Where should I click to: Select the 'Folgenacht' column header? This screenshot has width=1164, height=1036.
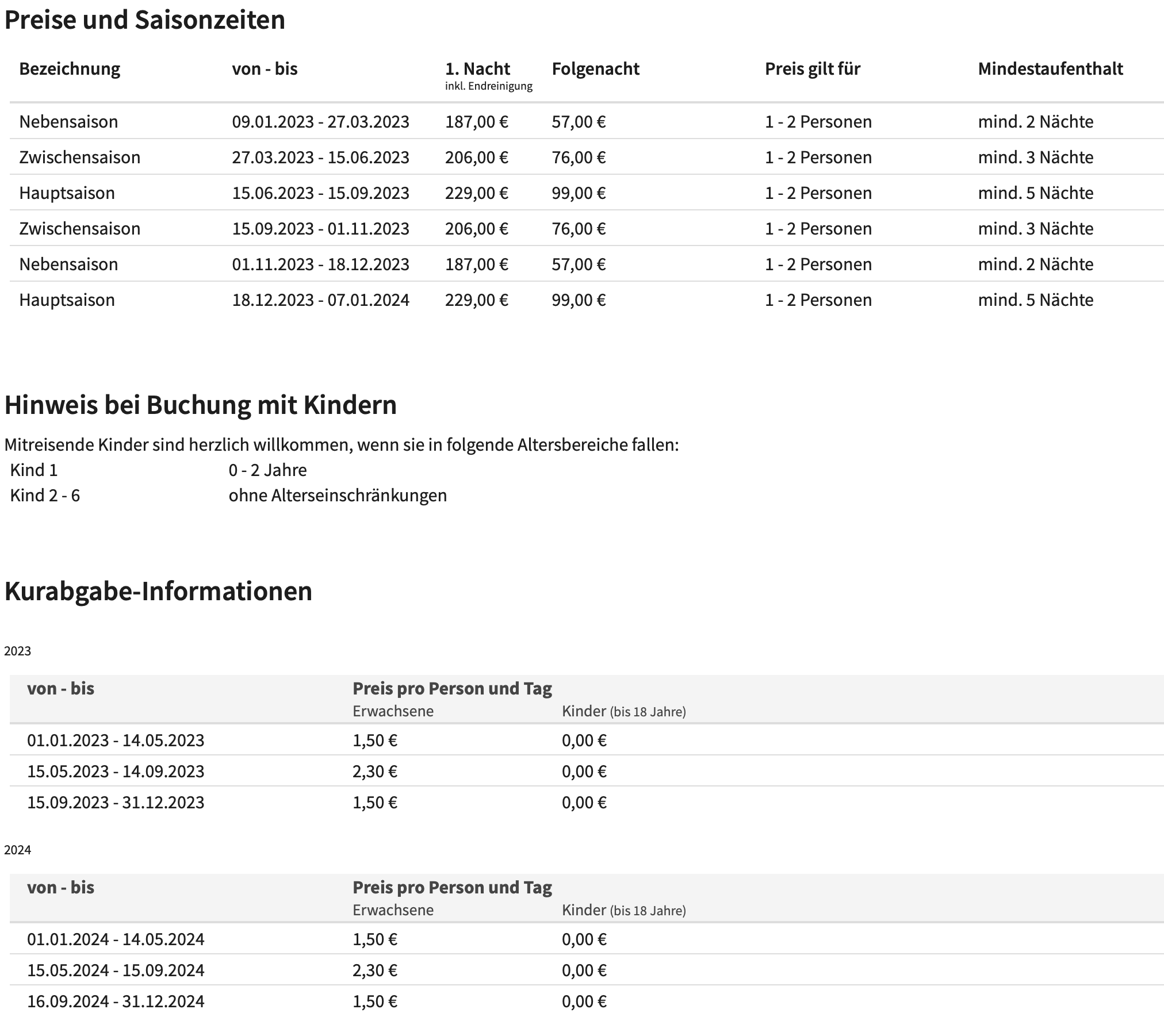595,69
